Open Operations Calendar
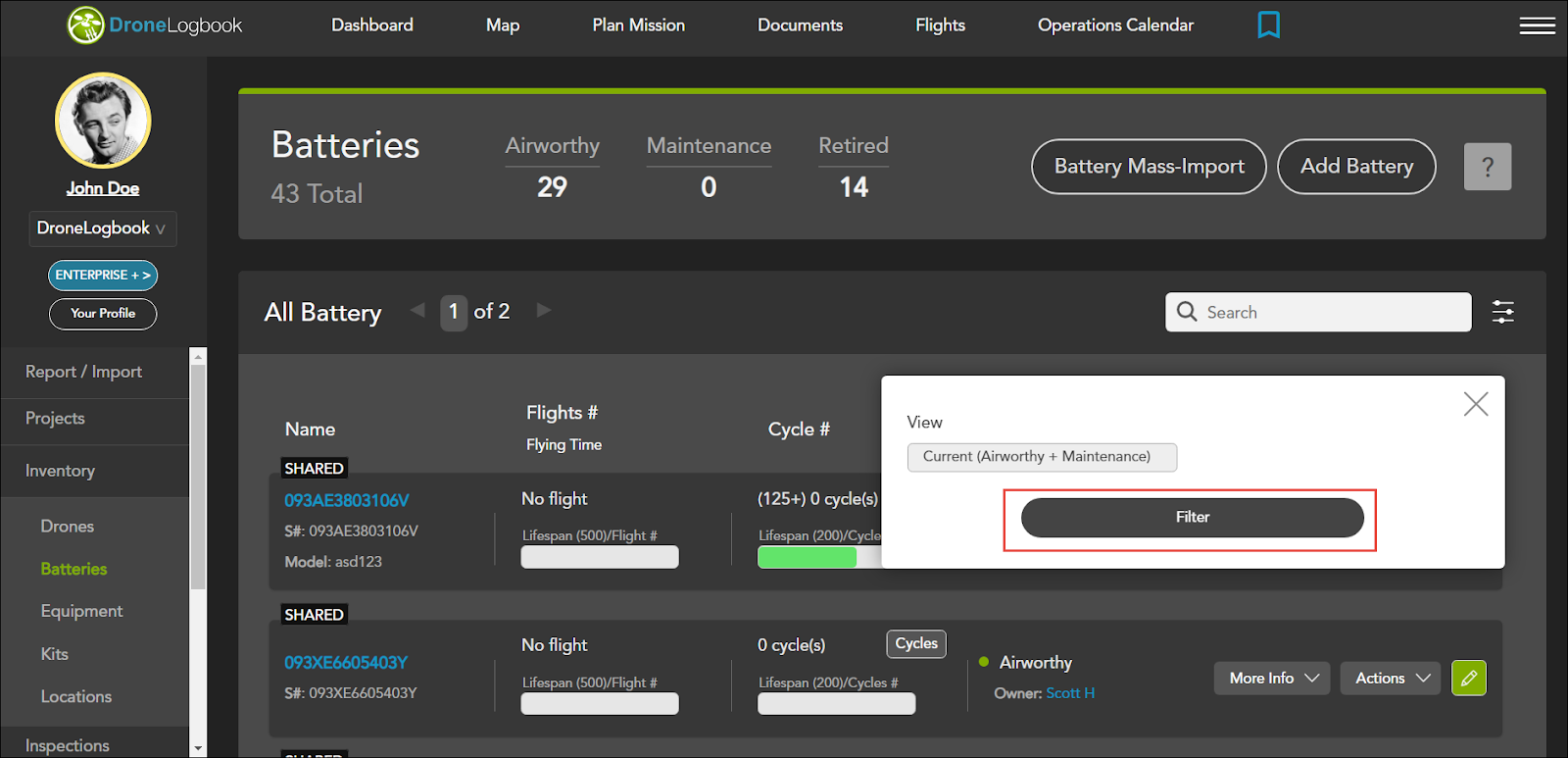 tap(1115, 25)
